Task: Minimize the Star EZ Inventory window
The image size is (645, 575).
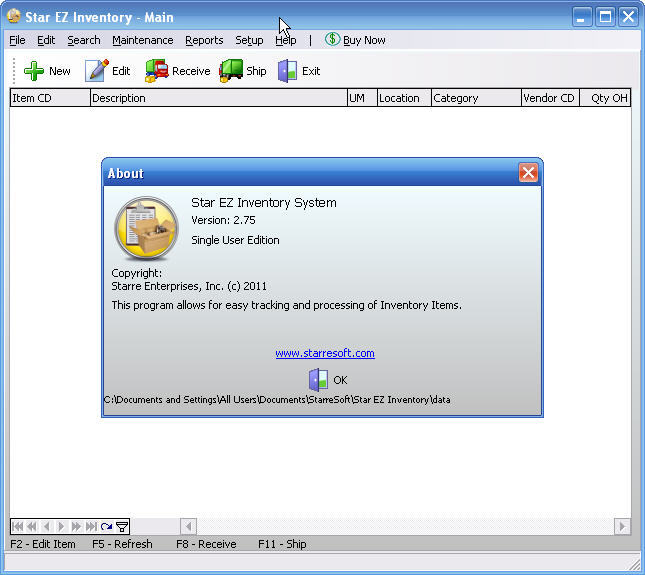Action: coord(582,17)
